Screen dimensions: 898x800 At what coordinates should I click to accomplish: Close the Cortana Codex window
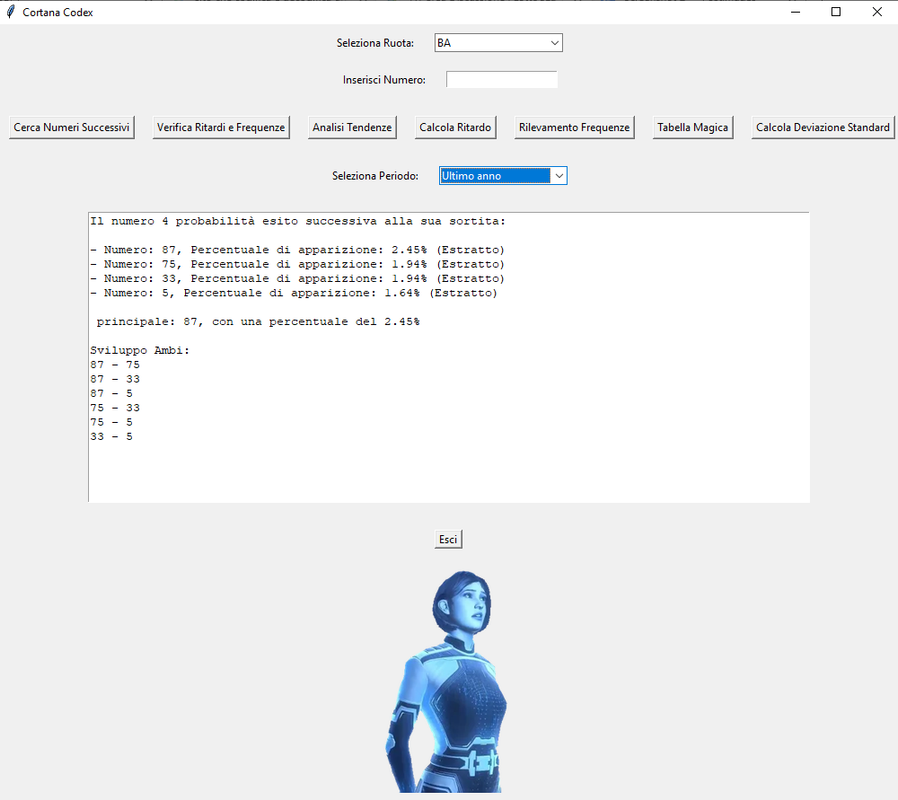[x=877, y=12]
